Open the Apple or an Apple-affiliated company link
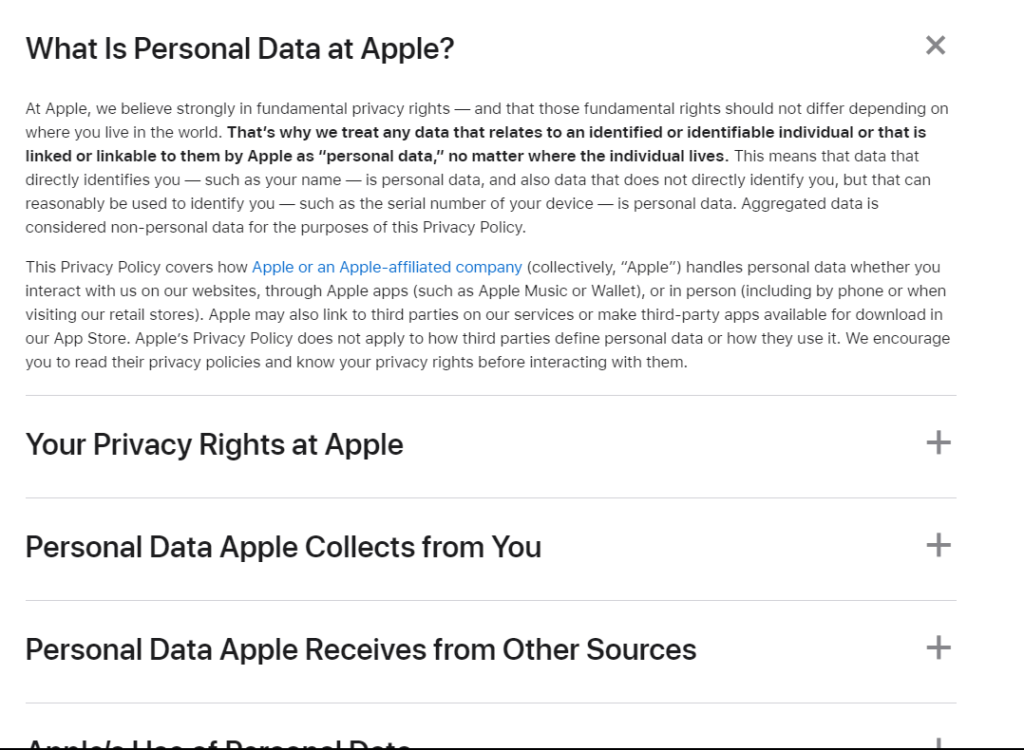The height and width of the screenshot is (750, 1024). click(x=386, y=267)
